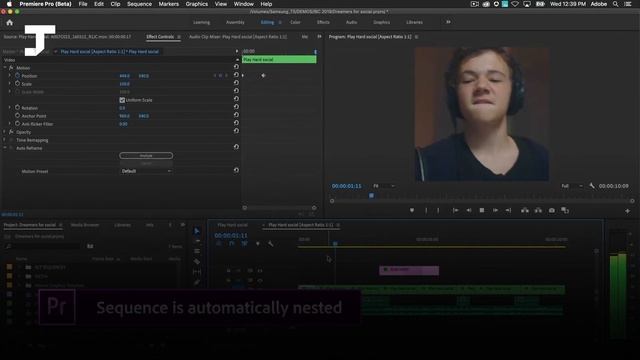Reset the Auto Reframe effect

coord(236,147)
